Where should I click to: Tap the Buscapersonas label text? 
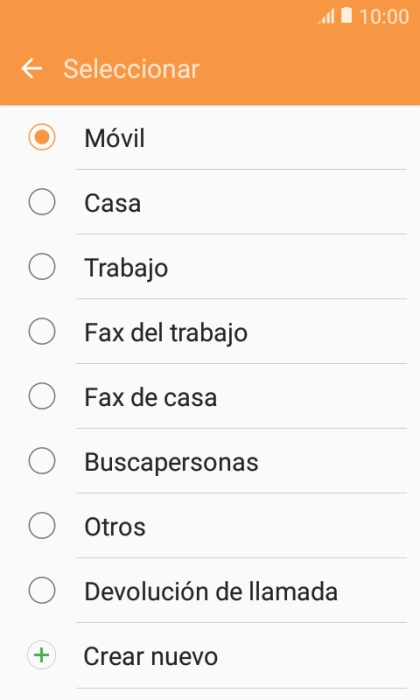[171, 462]
